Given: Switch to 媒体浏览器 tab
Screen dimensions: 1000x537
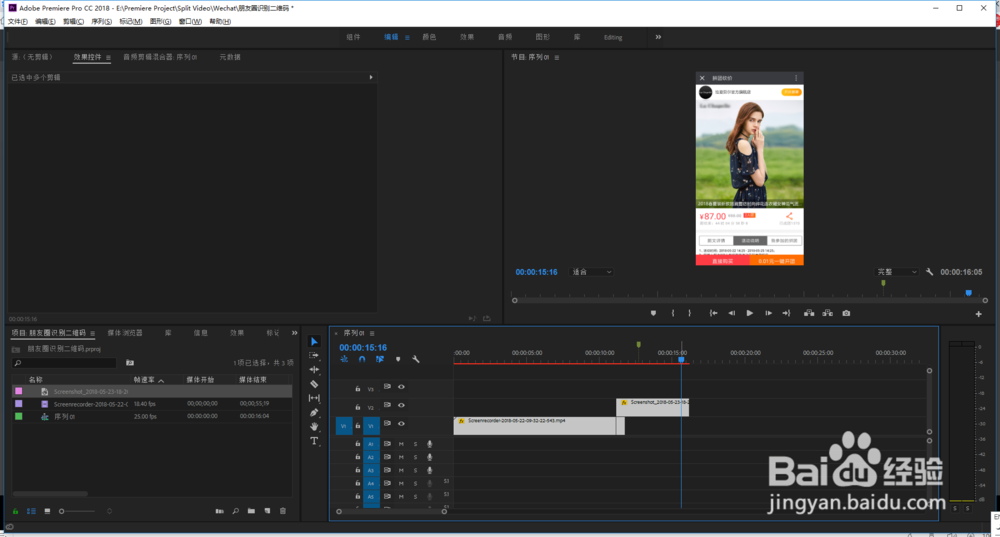Looking at the screenshot, I should 125,333.
